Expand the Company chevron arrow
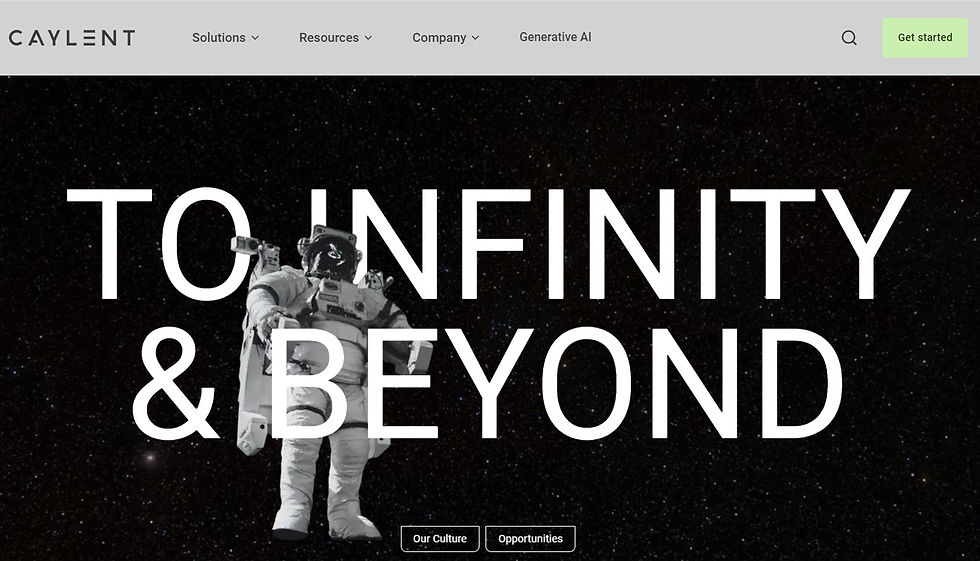The image size is (980, 561). [475, 38]
